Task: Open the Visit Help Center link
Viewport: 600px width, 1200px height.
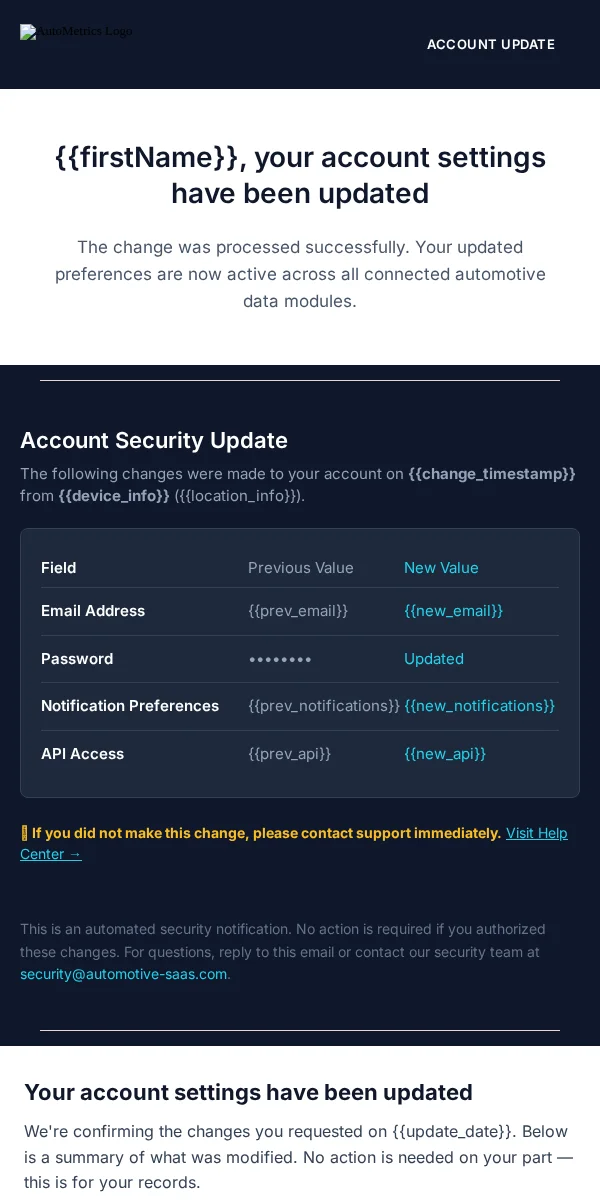Action: pyautogui.click(x=294, y=843)
